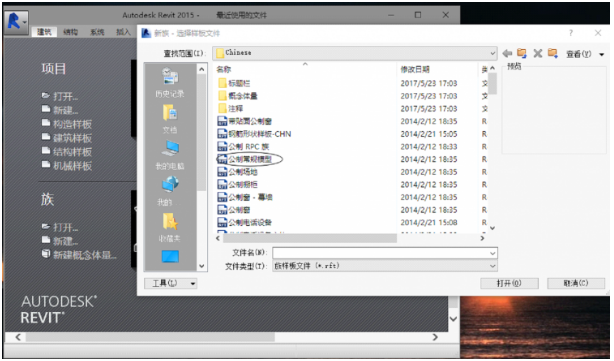
Task: Click 新建 under the 项目 section
Action: pyautogui.click(x=60, y=110)
